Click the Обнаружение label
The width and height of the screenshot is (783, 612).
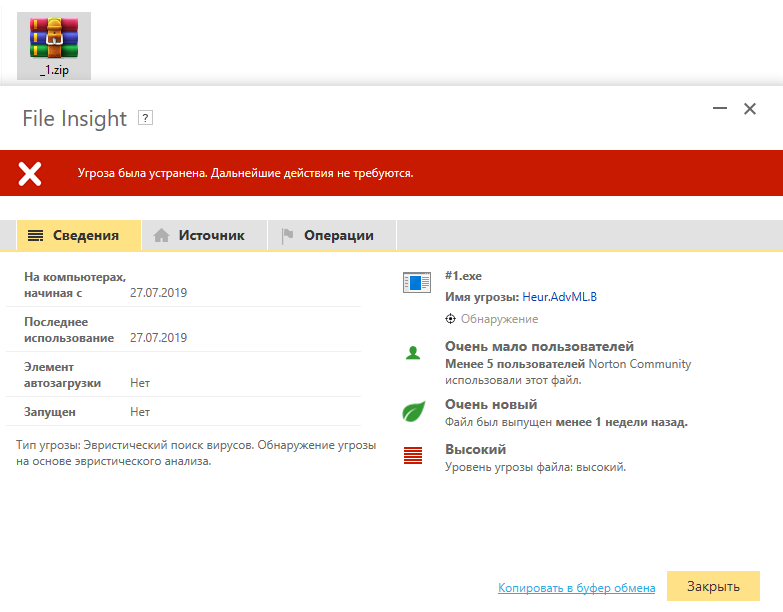pyautogui.click(x=499, y=319)
